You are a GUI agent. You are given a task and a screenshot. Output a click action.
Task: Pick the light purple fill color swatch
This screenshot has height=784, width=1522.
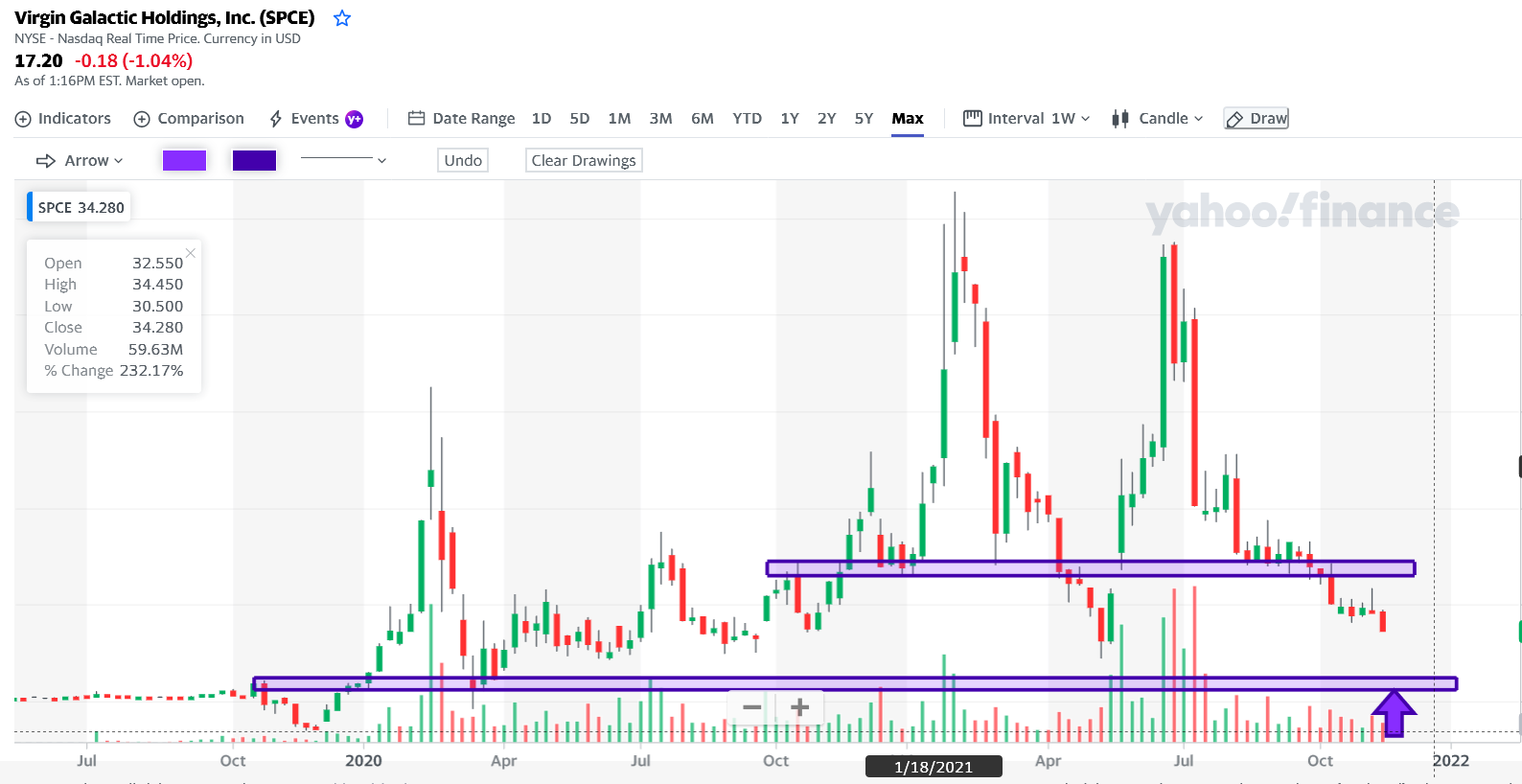click(x=185, y=161)
